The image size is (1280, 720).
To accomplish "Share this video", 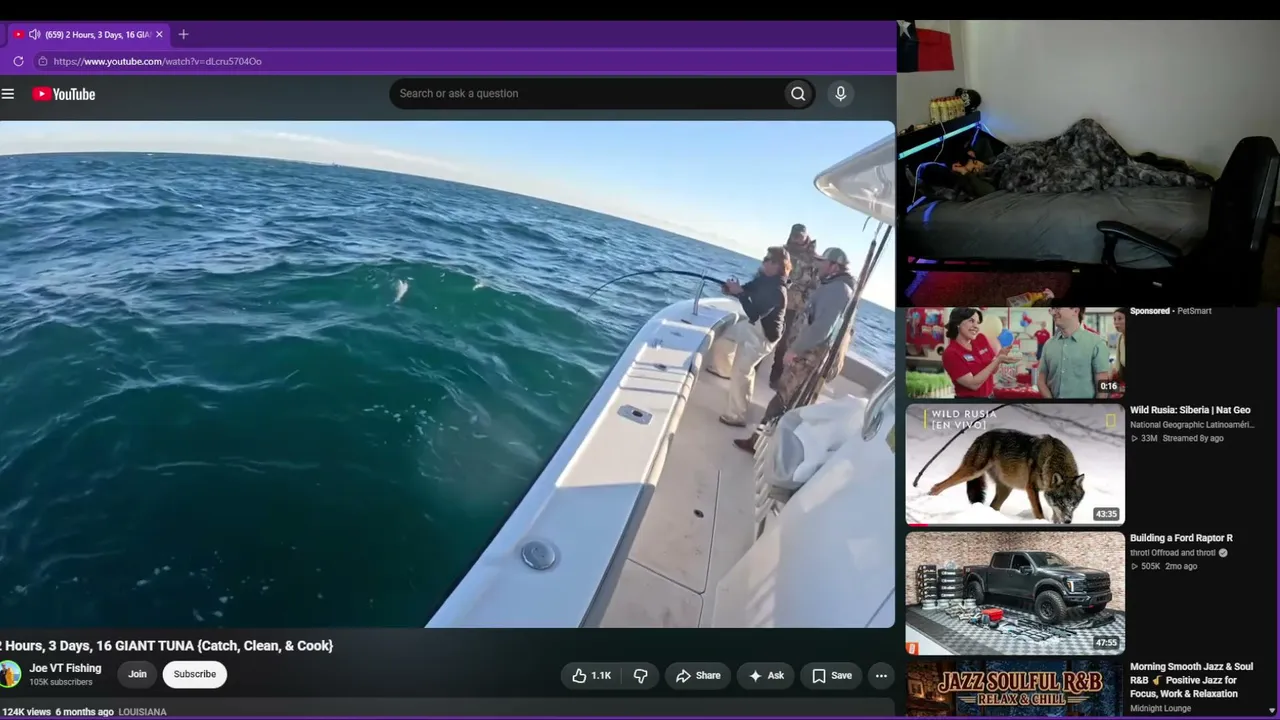I will click(x=698, y=676).
